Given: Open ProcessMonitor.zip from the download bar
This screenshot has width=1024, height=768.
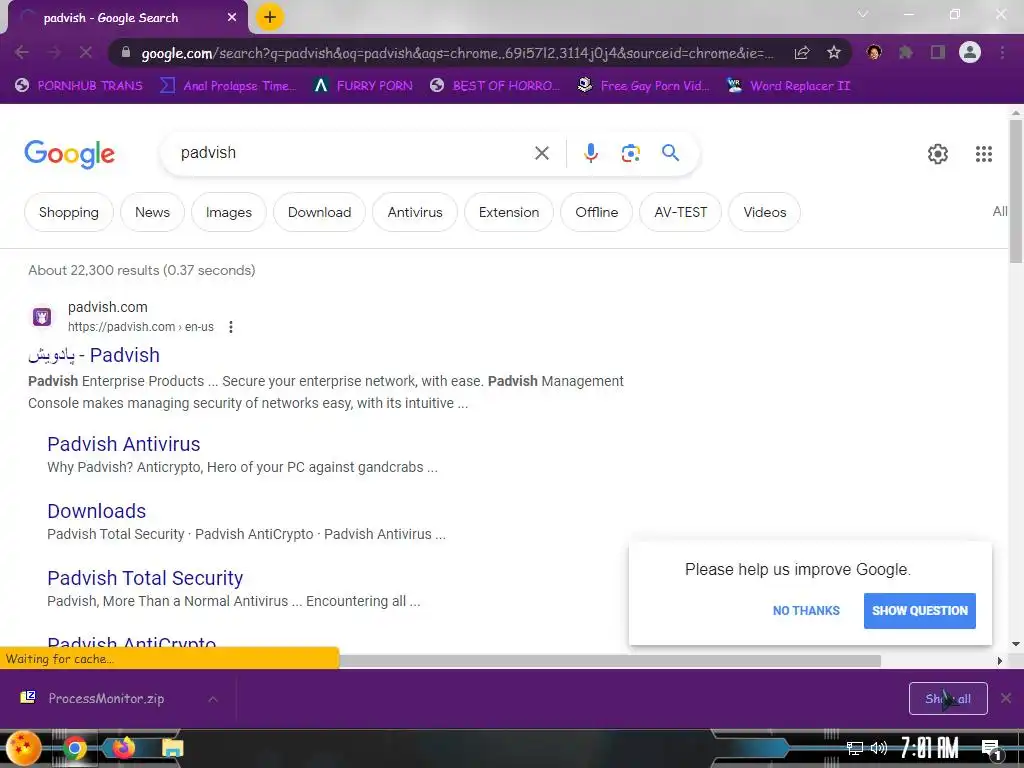Looking at the screenshot, I should 104,699.
